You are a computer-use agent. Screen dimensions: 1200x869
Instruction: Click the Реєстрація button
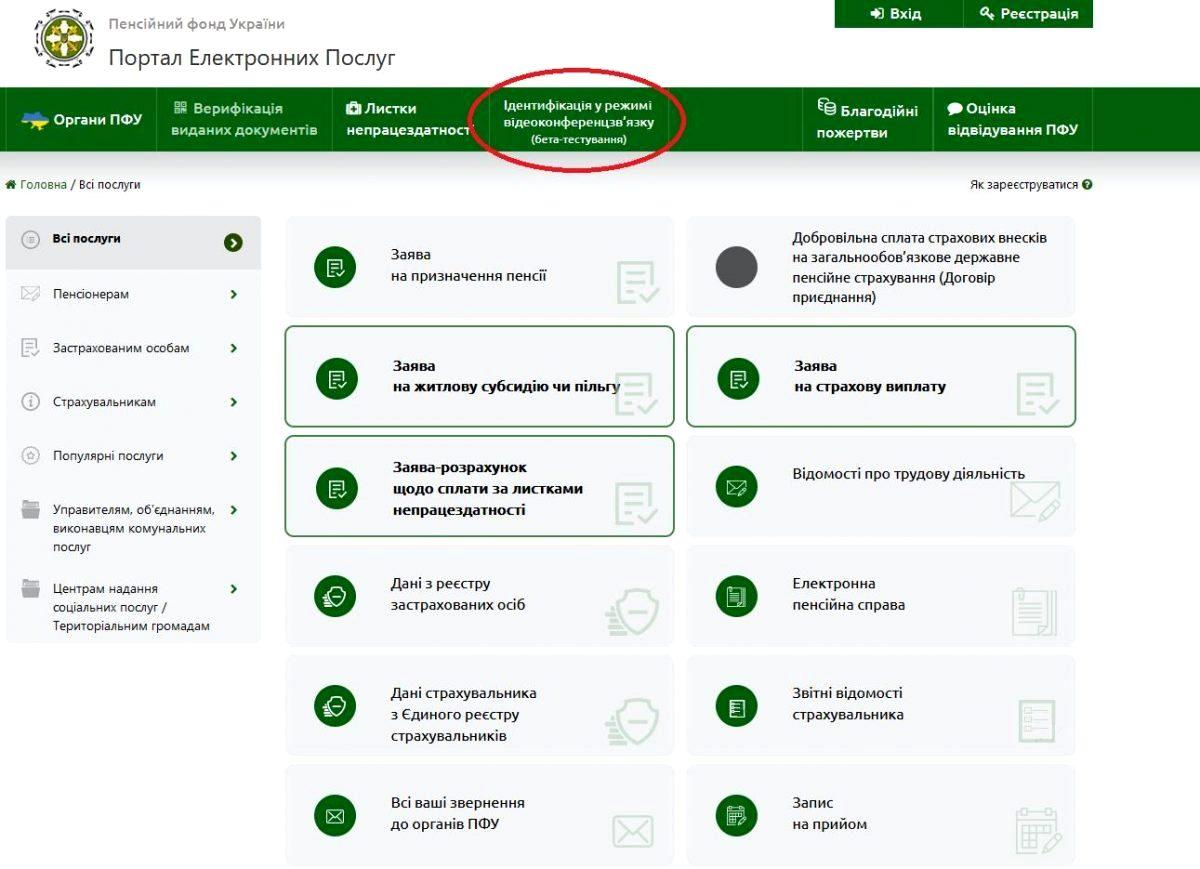(x=1029, y=14)
